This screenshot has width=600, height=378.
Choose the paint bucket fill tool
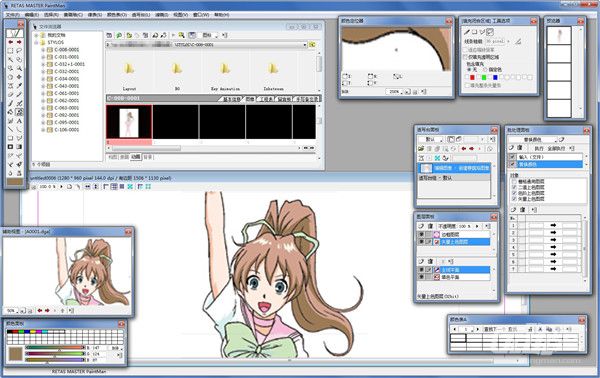[10, 111]
